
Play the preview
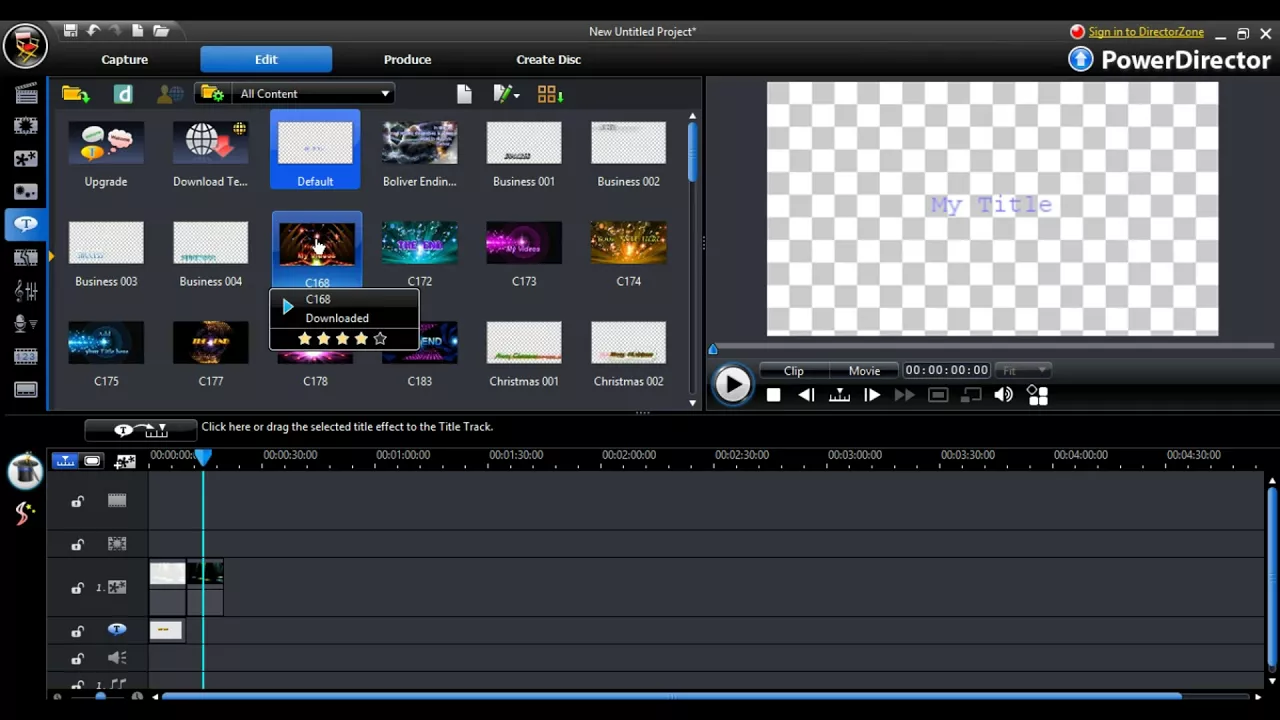[x=733, y=384]
